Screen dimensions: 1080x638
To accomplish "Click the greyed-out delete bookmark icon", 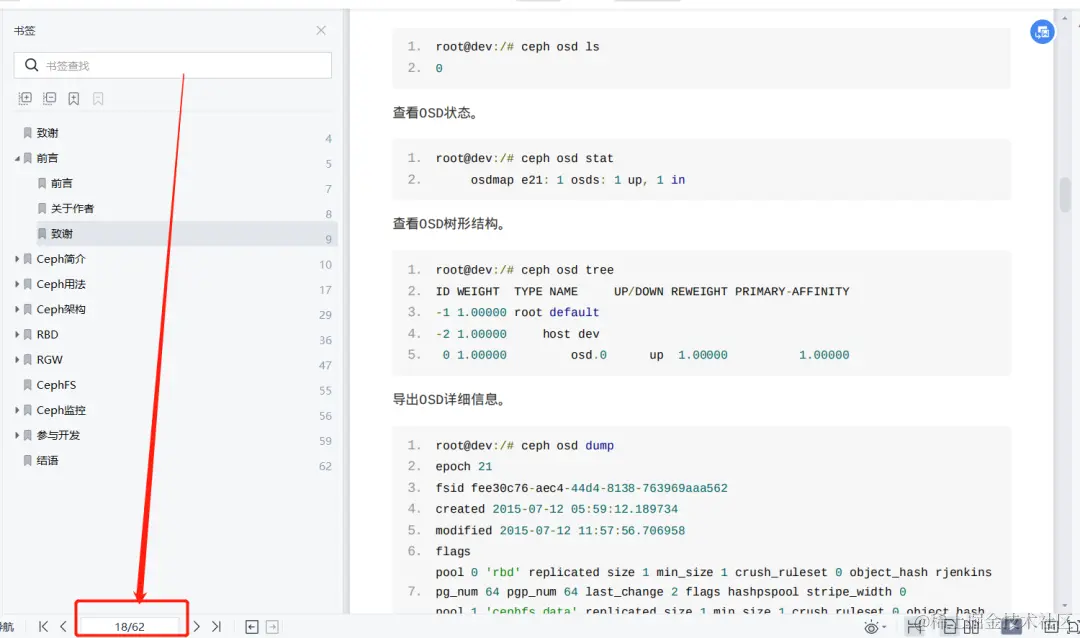I will 98,99.
